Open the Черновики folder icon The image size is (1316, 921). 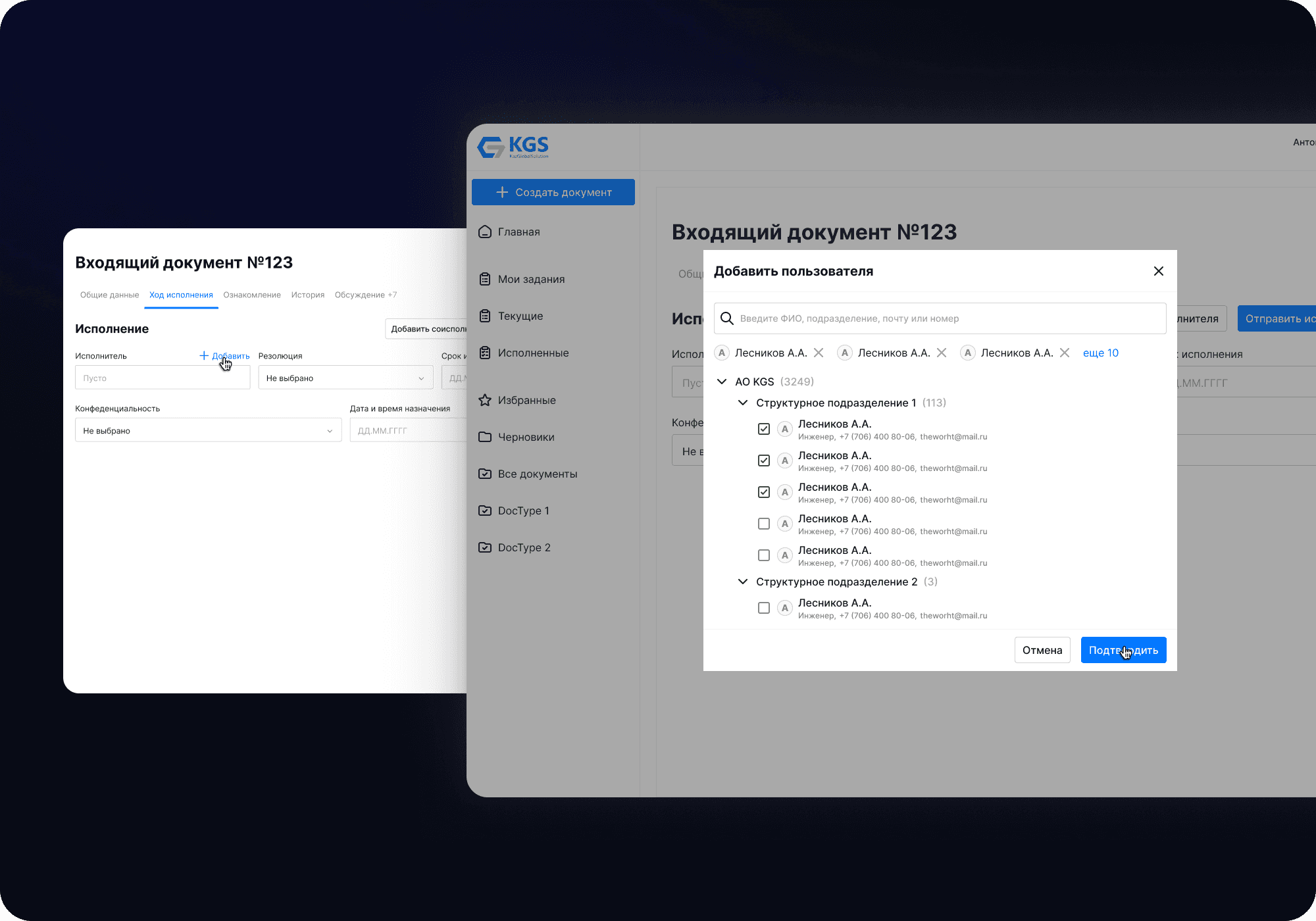point(485,437)
